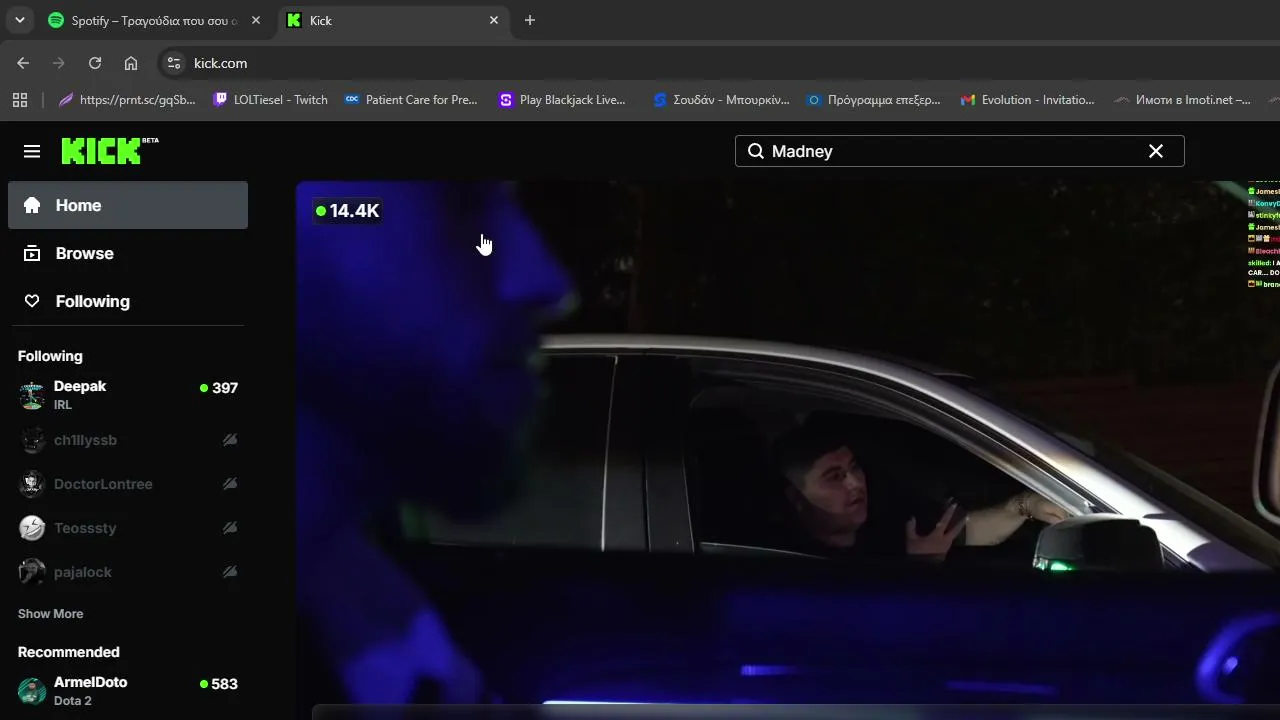Select the ArmelDoto channel name

point(90,682)
